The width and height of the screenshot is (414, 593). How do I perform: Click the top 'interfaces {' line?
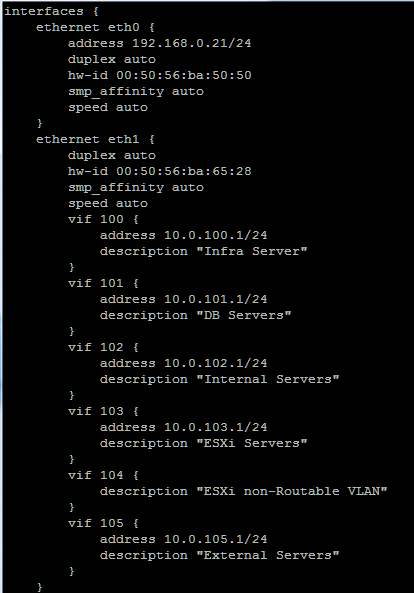pos(51,11)
